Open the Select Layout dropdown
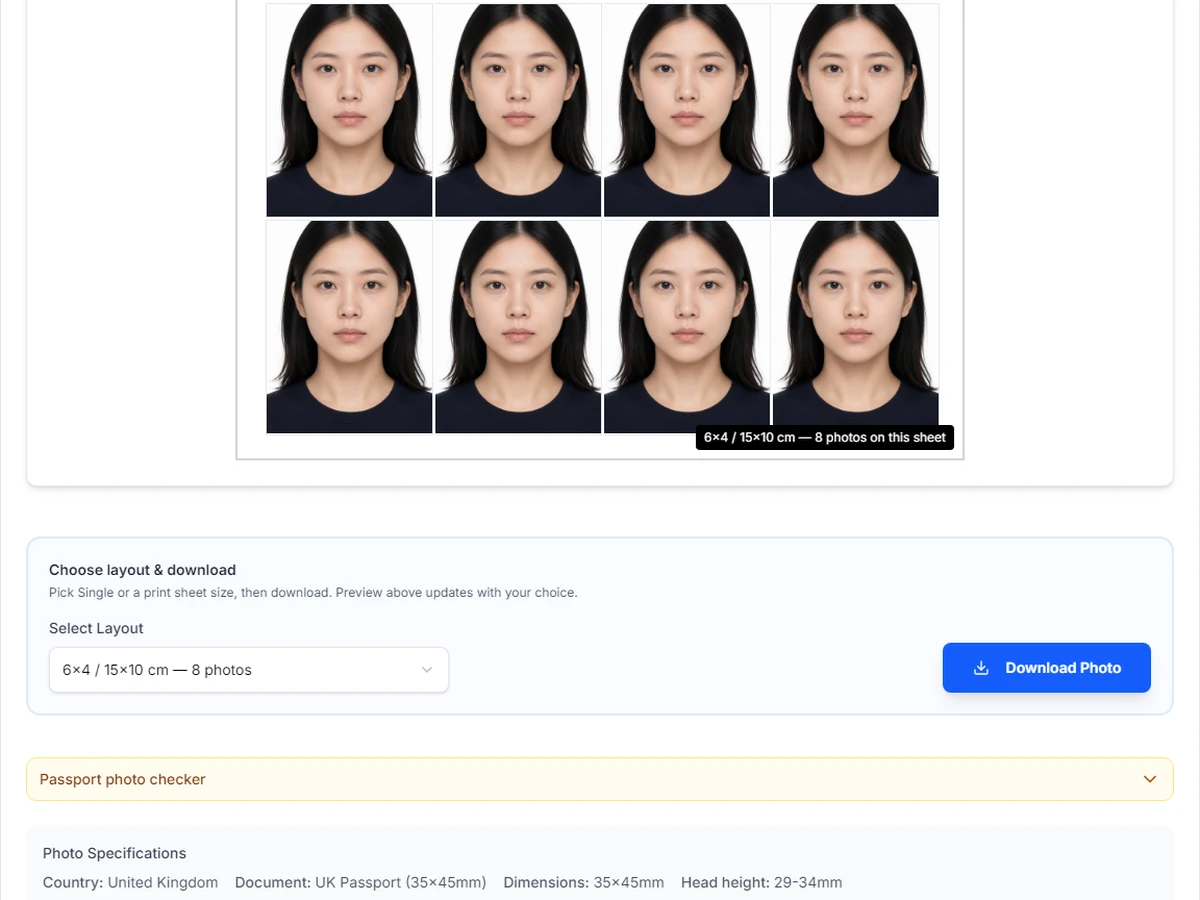Viewport: 1200px width, 900px height. (x=249, y=670)
